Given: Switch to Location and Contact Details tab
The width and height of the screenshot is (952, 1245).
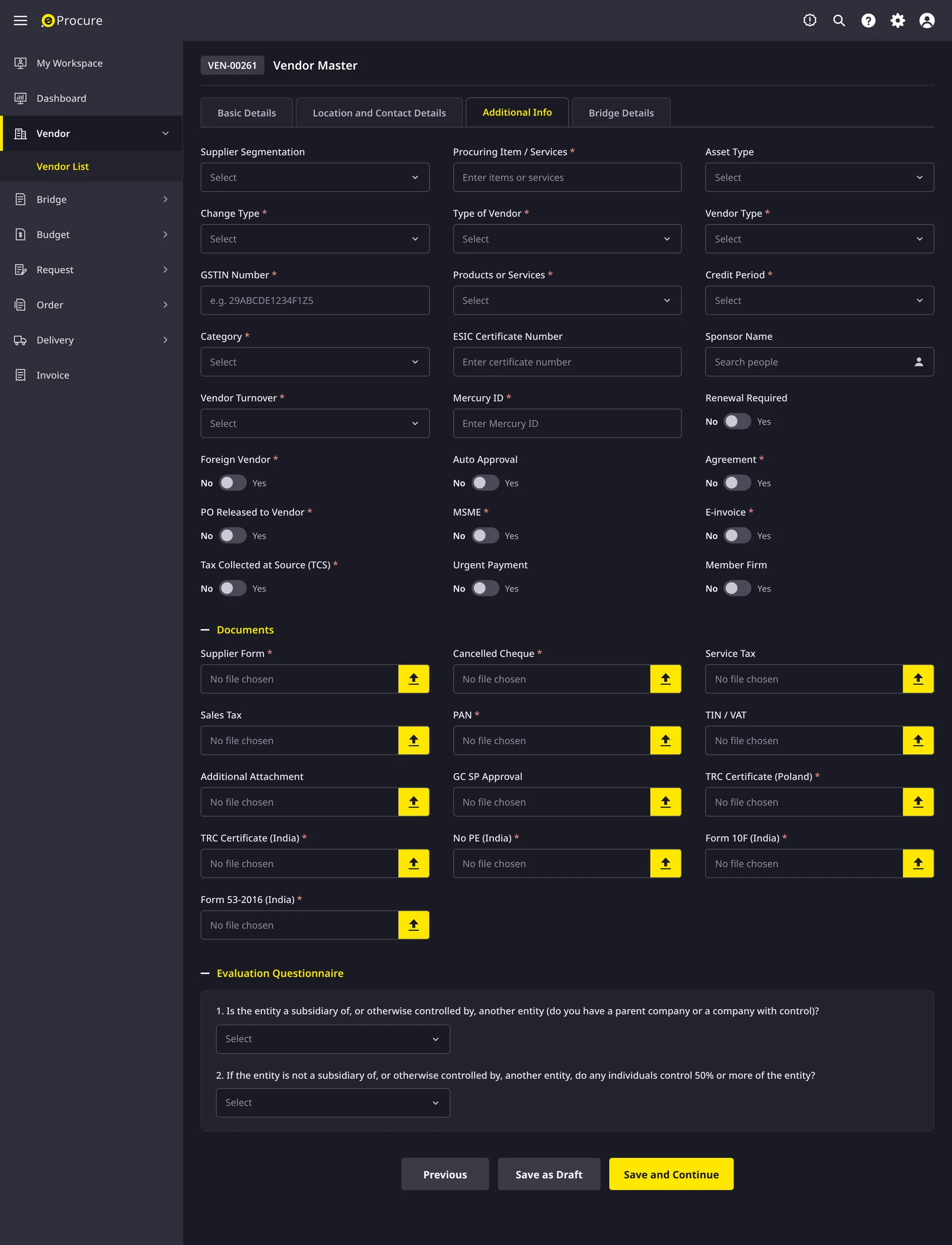Looking at the screenshot, I should pos(379,113).
